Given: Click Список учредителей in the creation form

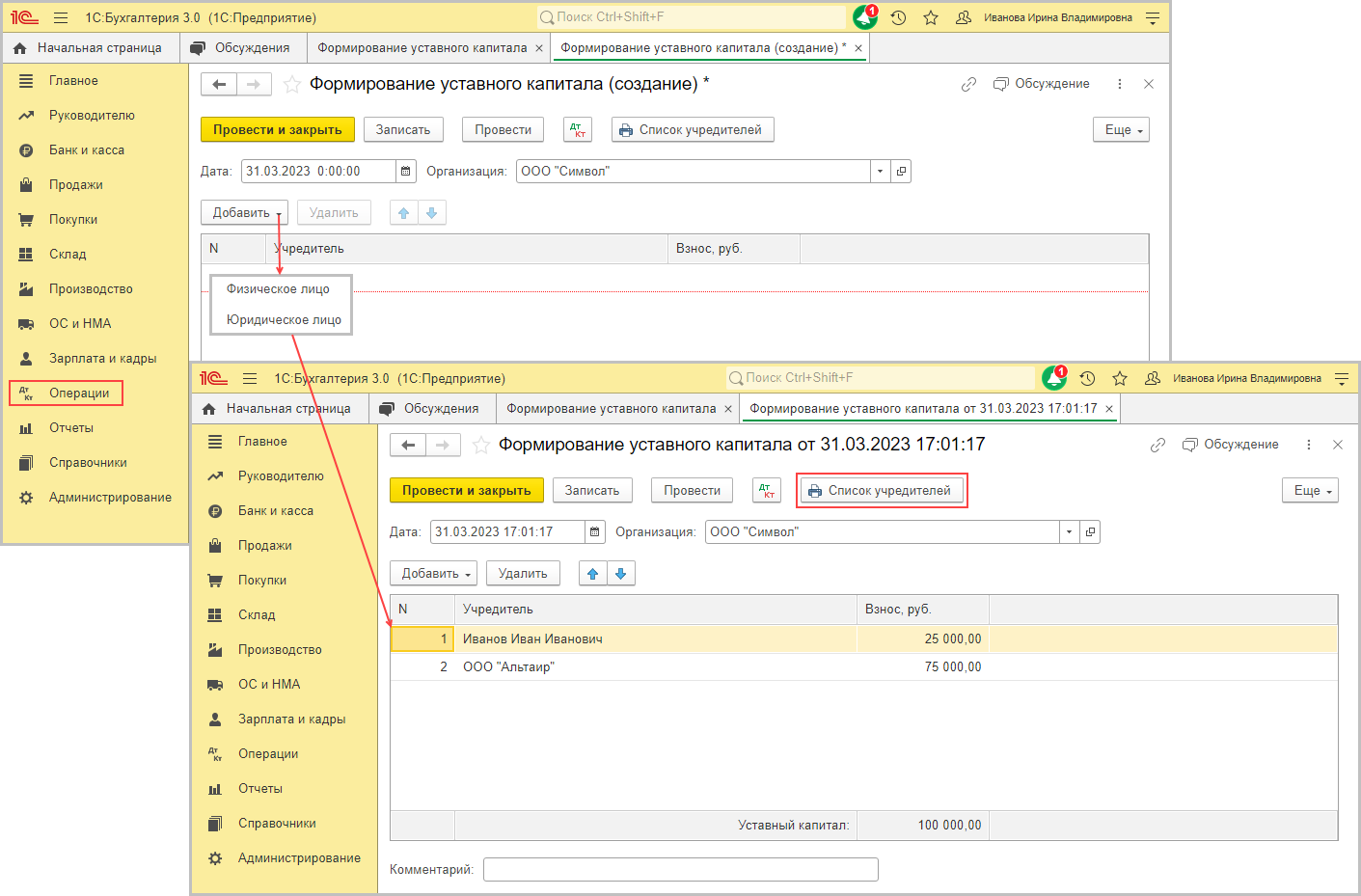Looking at the screenshot, I should pyautogui.click(x=693, y=130).
